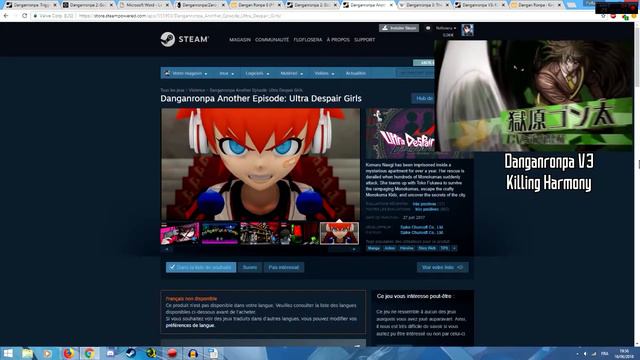Click the Action tag
Screen dimensions: 640x360
click(390, 248)
